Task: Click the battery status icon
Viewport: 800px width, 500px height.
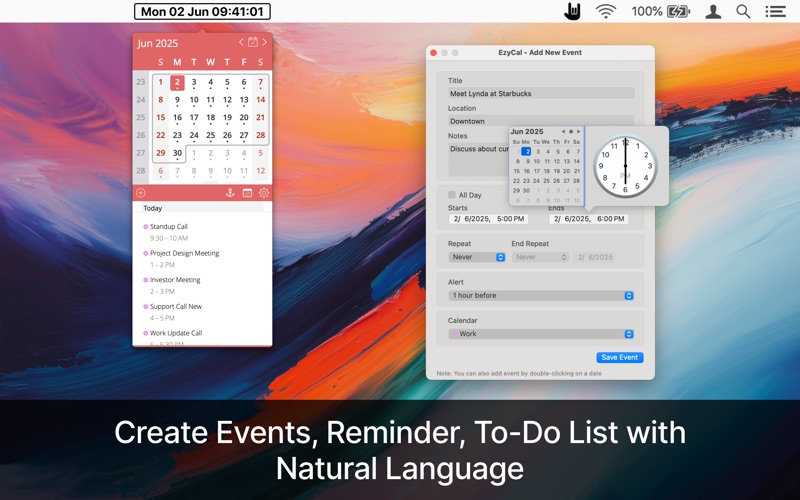Action: click(677, 11)
